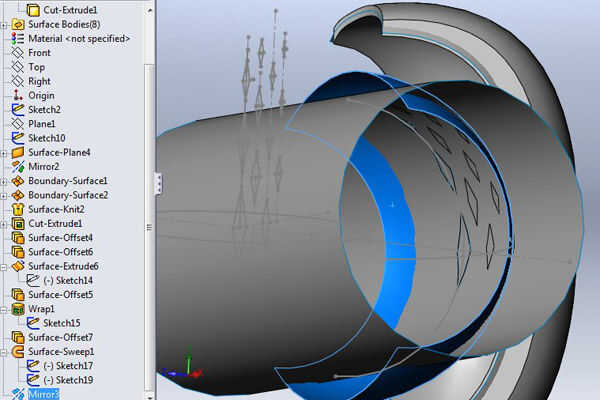
Task: Expand the Boundary-Surface2 node
Action: pos(4,196)
